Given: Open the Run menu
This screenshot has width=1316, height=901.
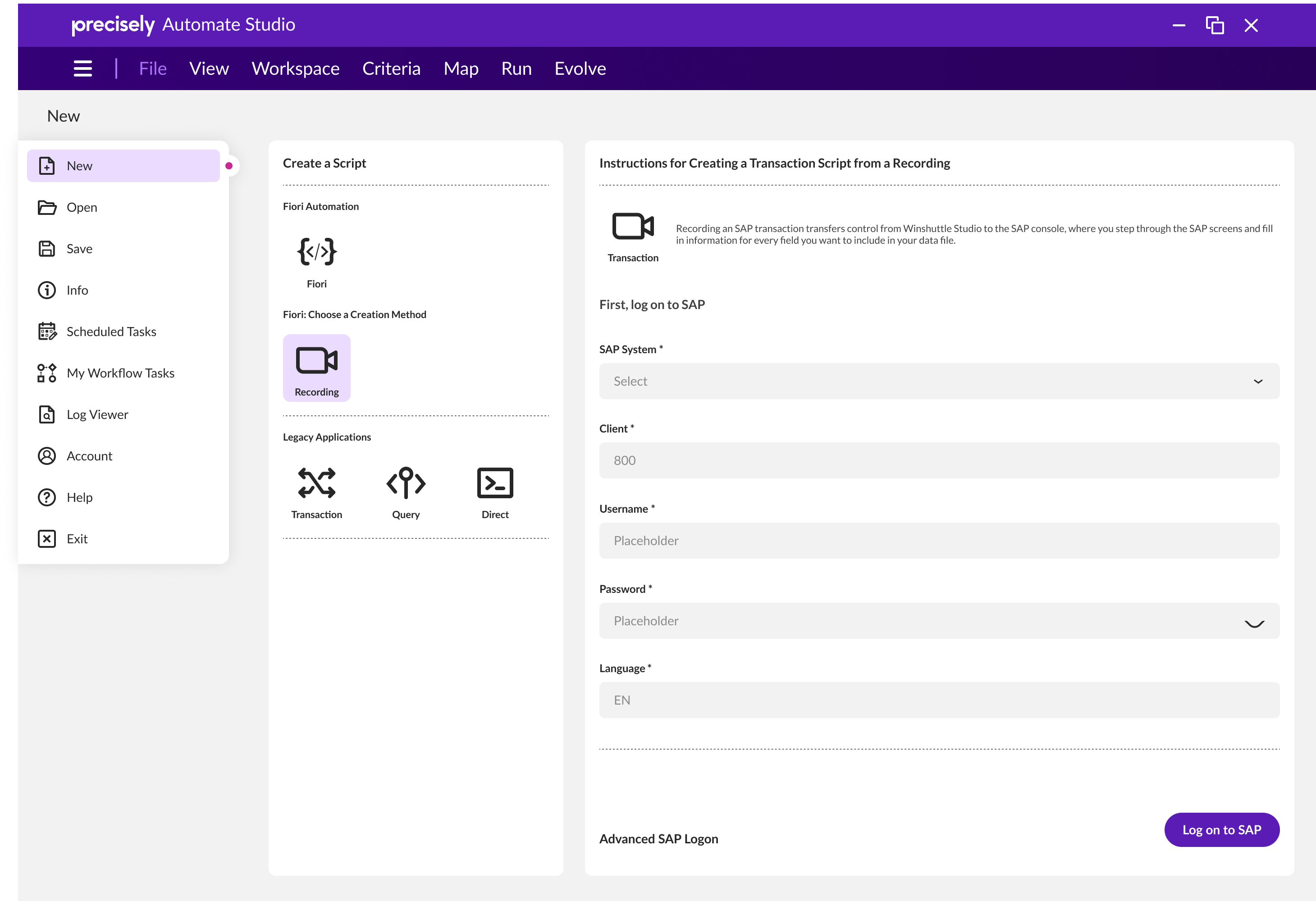Looking at the screenshot, I should tap(516, 68).
